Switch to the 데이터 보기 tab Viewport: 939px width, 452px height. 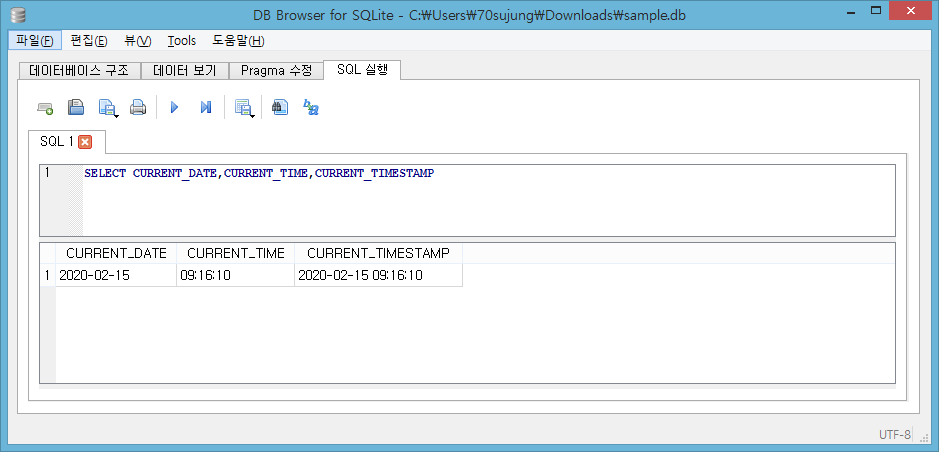184,71
